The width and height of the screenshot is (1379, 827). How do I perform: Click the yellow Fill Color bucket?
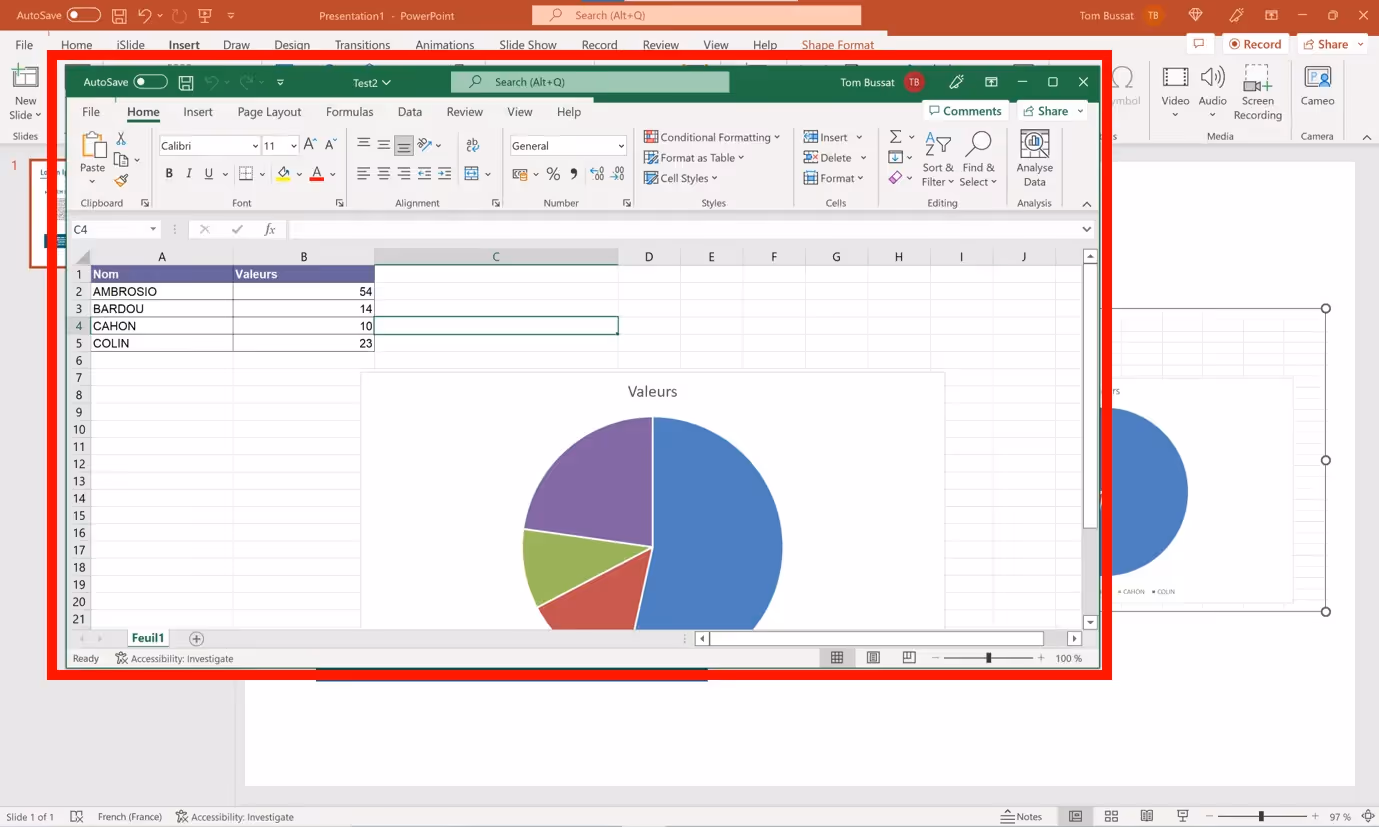point(284,174)
